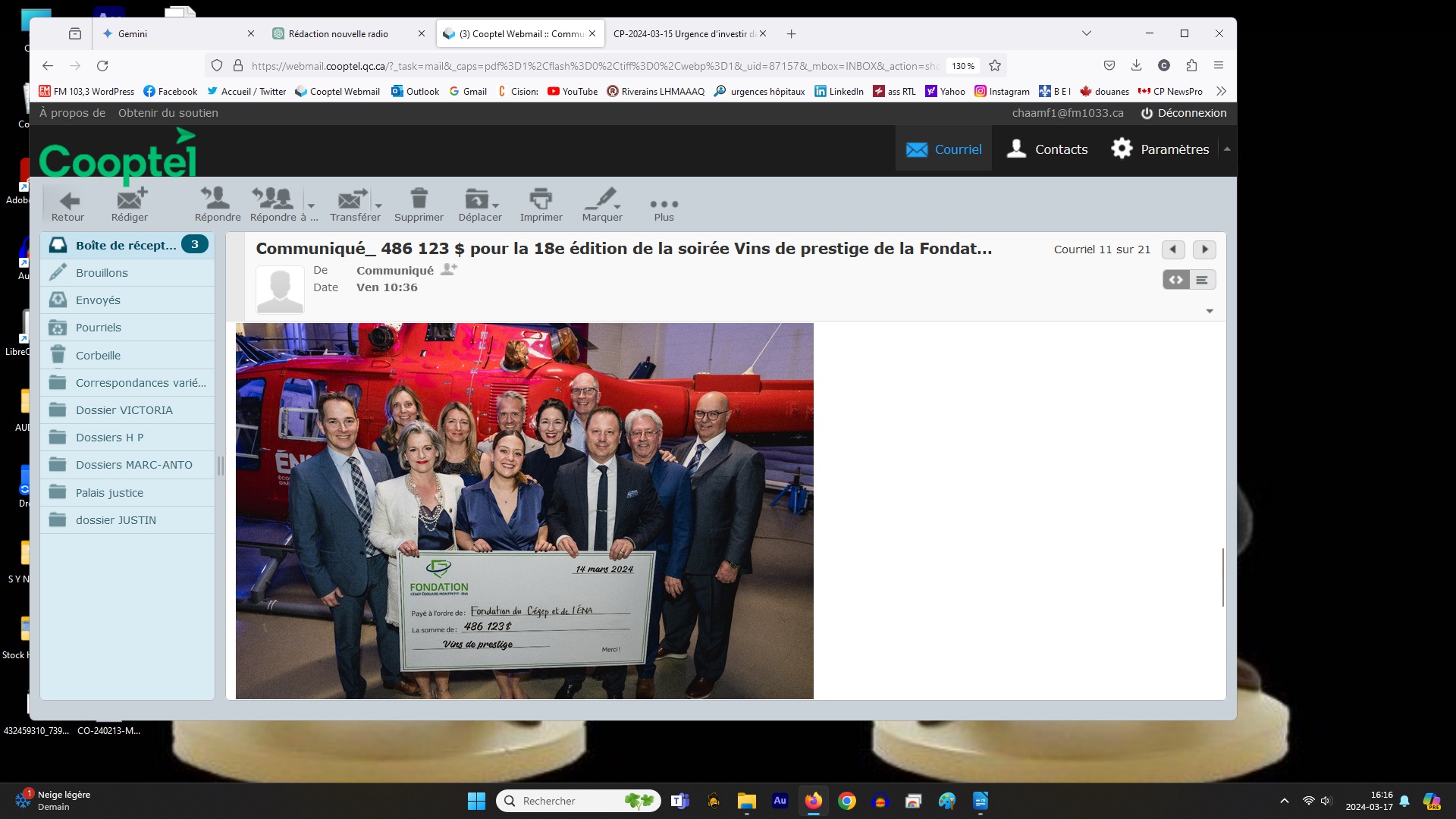Open the Plus more actions icon
The width and height of the screenshot is (1456, 819).
[664, 205]
